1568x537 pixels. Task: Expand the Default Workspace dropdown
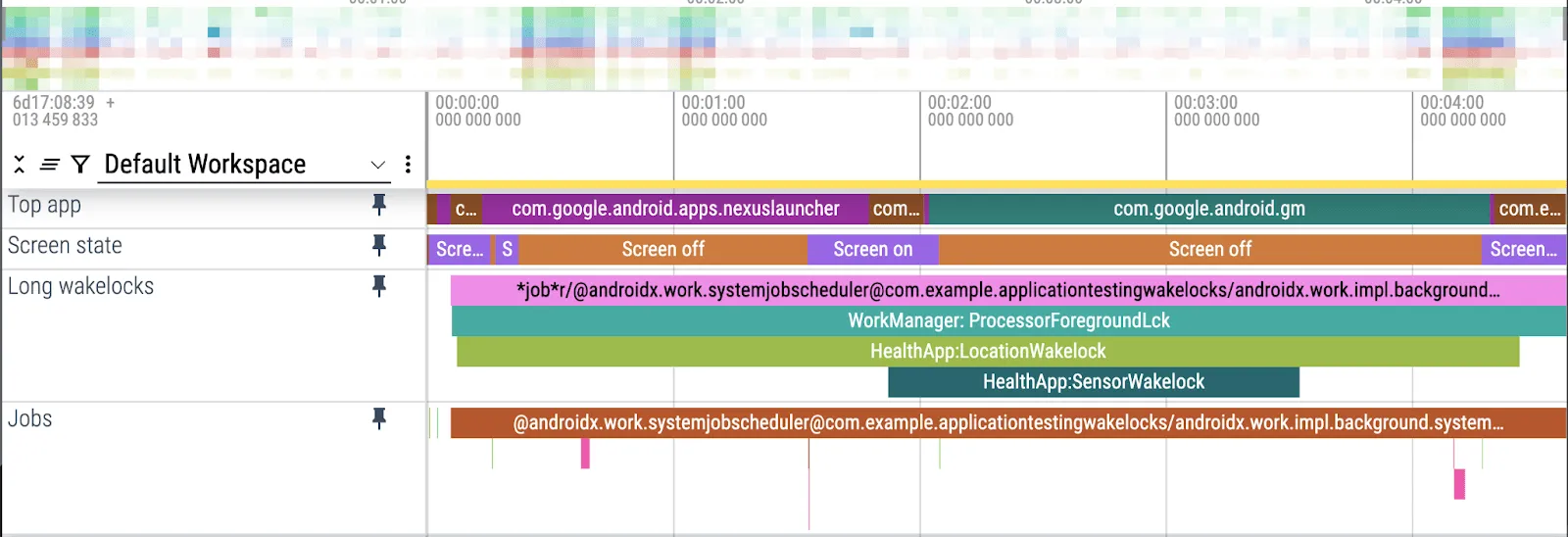click(377, 165)
